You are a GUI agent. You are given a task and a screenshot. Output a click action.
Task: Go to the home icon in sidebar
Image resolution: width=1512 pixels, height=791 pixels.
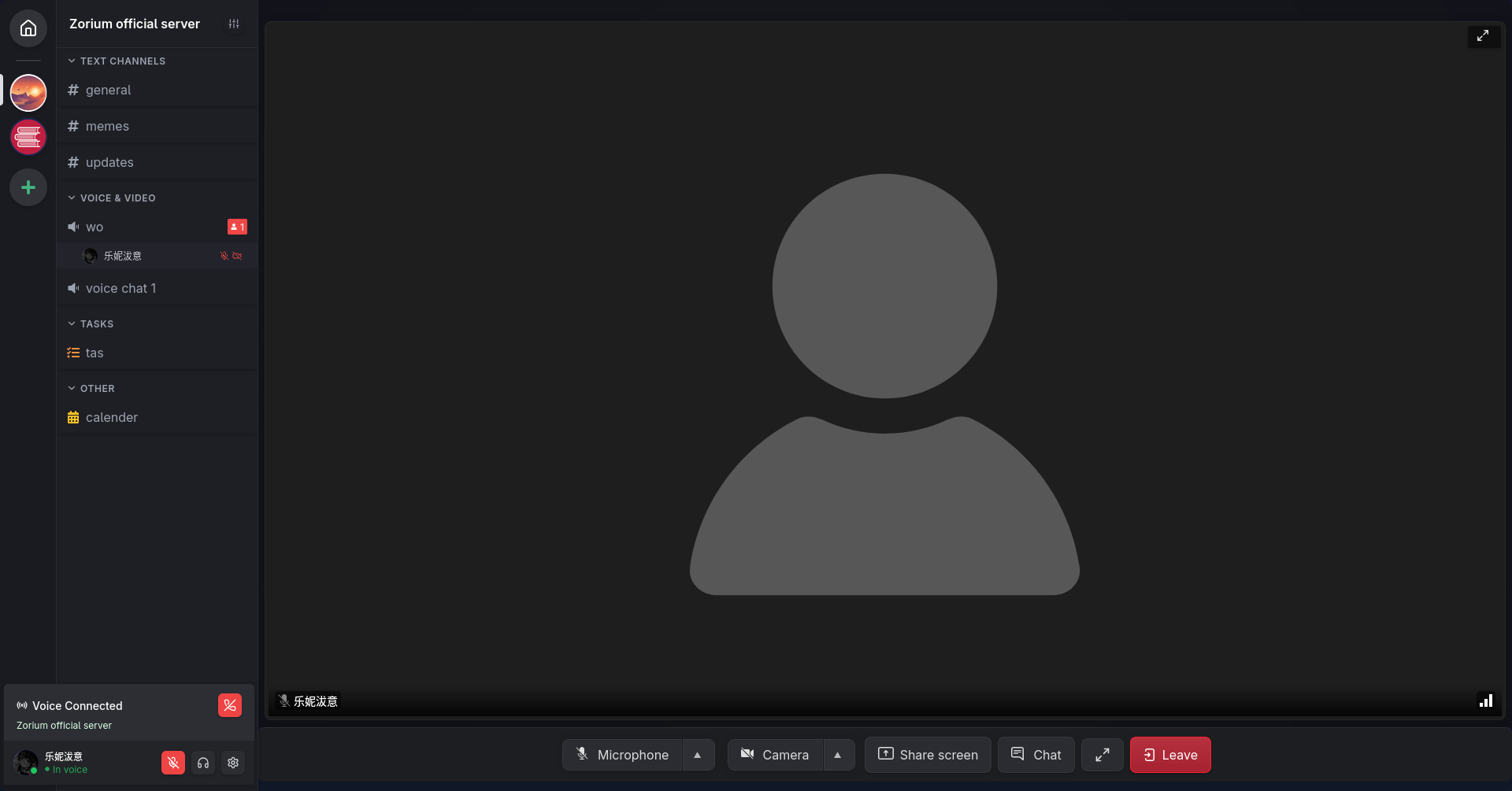[28, 28]
